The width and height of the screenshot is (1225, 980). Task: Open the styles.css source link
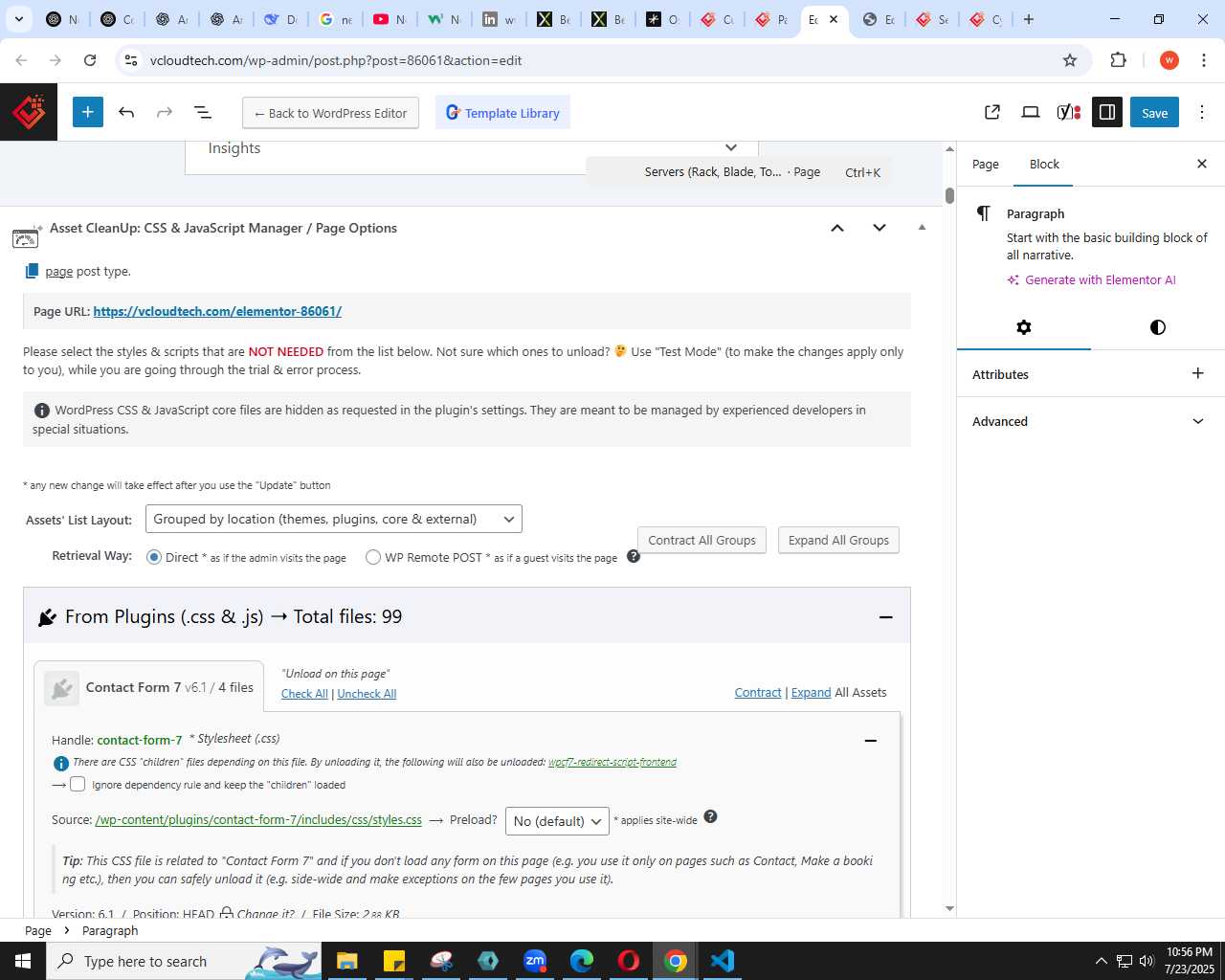258,820
